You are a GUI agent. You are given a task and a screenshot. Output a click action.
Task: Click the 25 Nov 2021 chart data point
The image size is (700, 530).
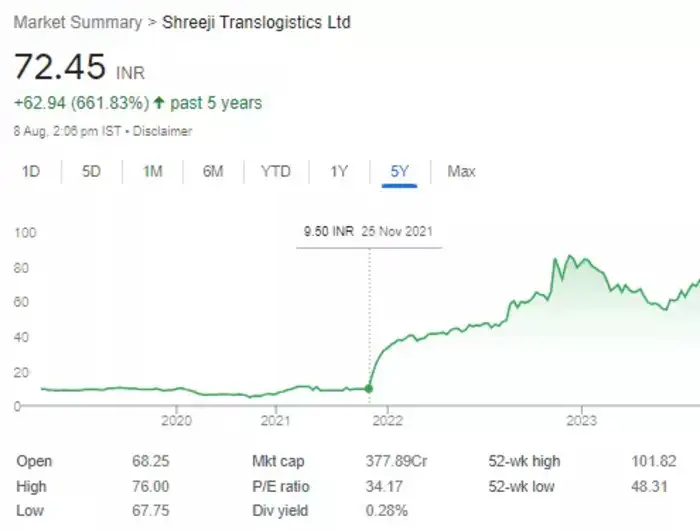tap(369, 388)
